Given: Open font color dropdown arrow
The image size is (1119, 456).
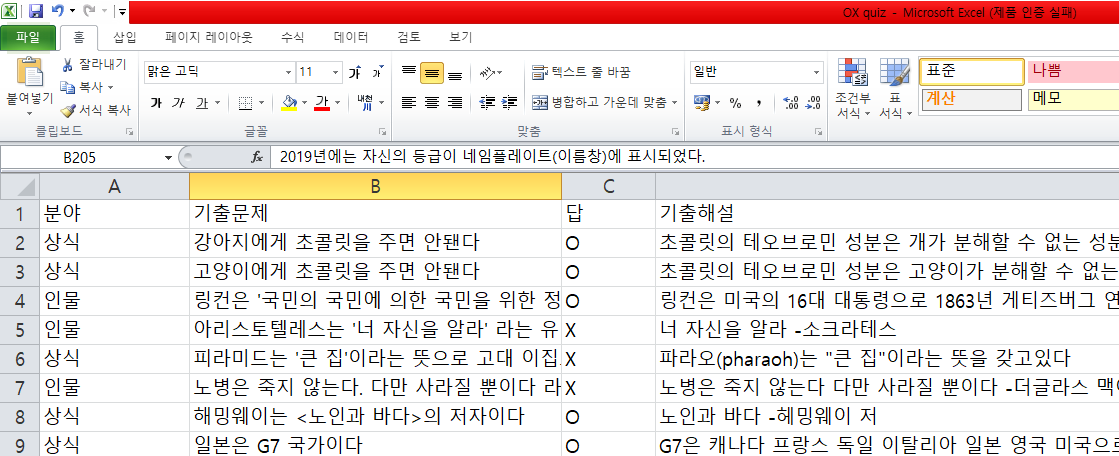Looking at the screenshot, I should (336, 103).
